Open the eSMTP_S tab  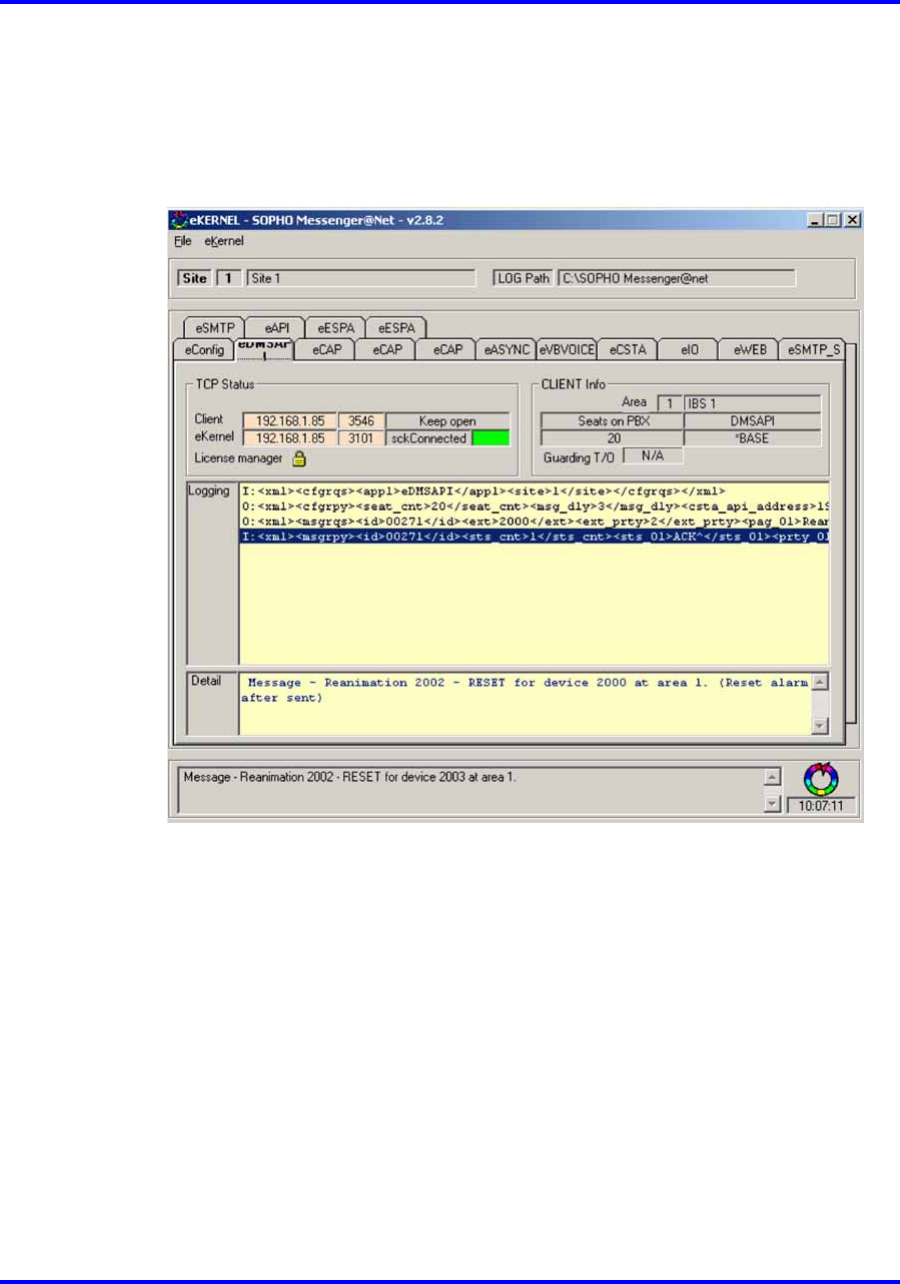[810, 350]
